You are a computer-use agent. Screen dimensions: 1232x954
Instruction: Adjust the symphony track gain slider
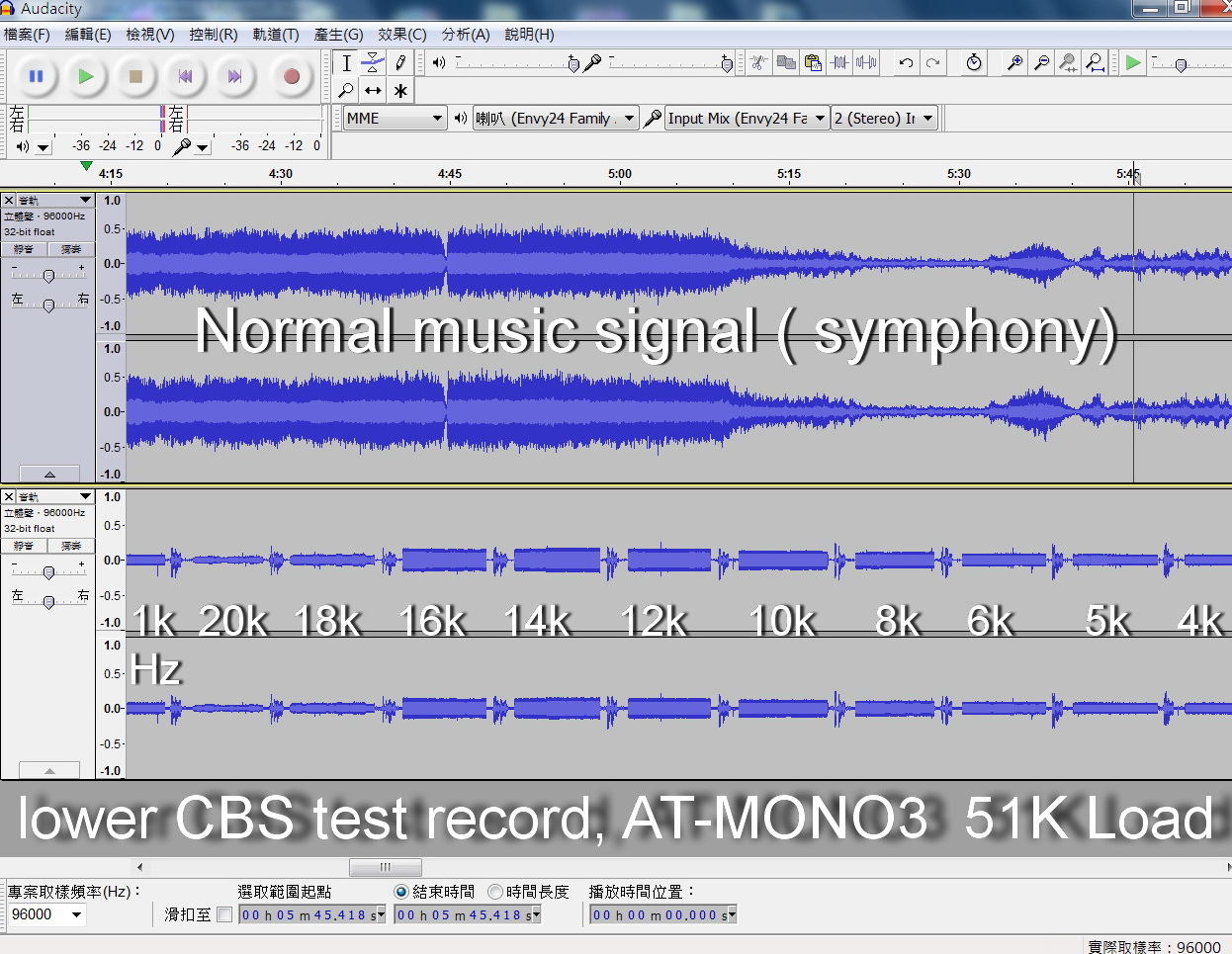(x=48, y=276)
